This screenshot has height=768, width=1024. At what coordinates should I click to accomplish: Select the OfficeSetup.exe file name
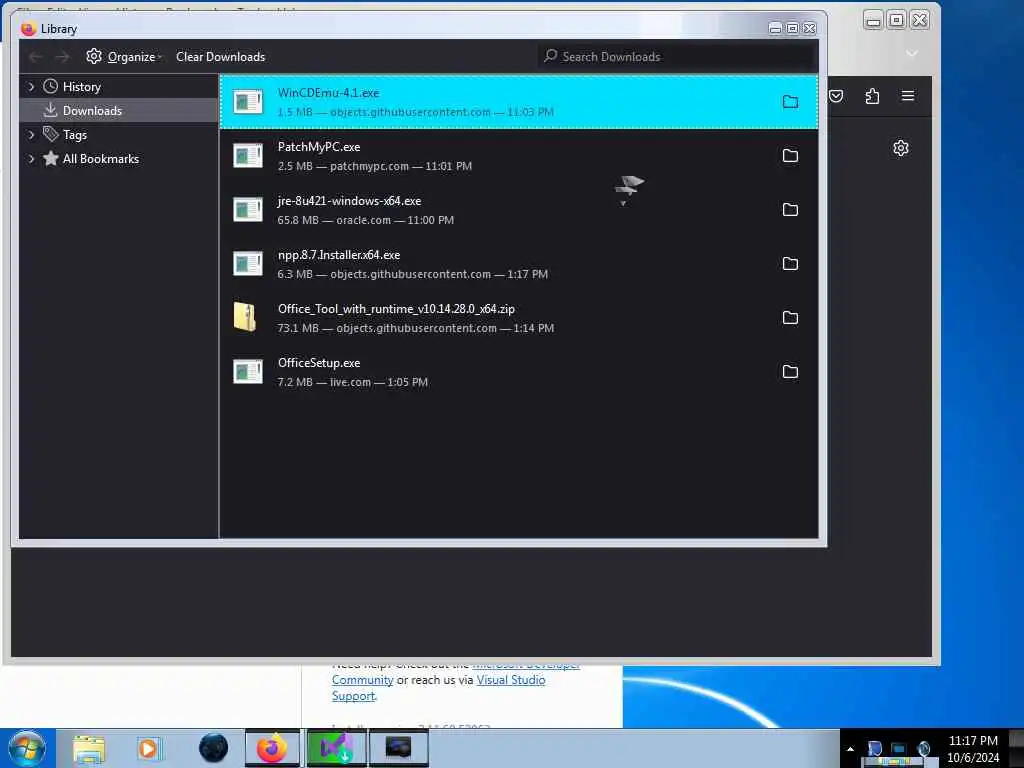(x=319, y=363)
